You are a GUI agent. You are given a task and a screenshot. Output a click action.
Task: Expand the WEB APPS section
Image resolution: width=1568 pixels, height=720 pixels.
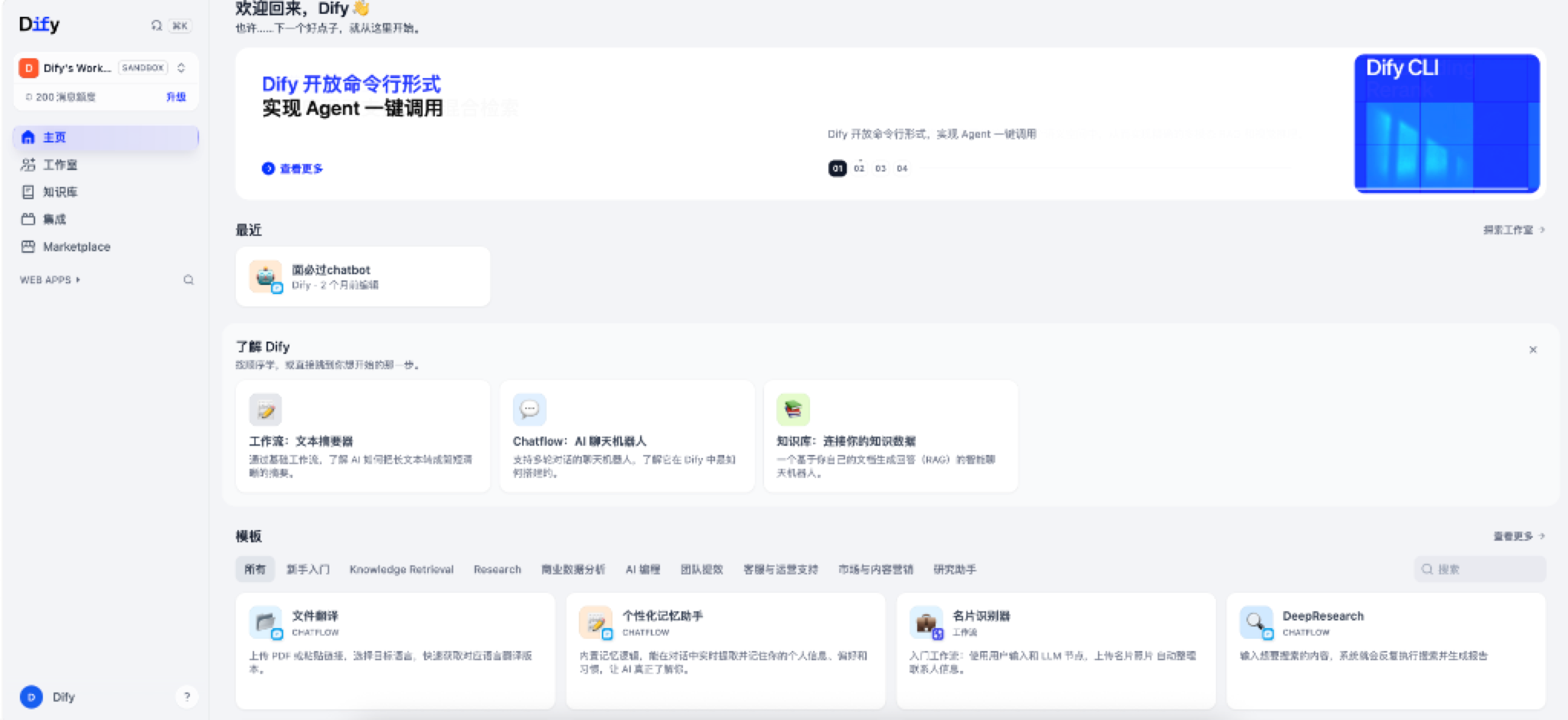(50, 280)
